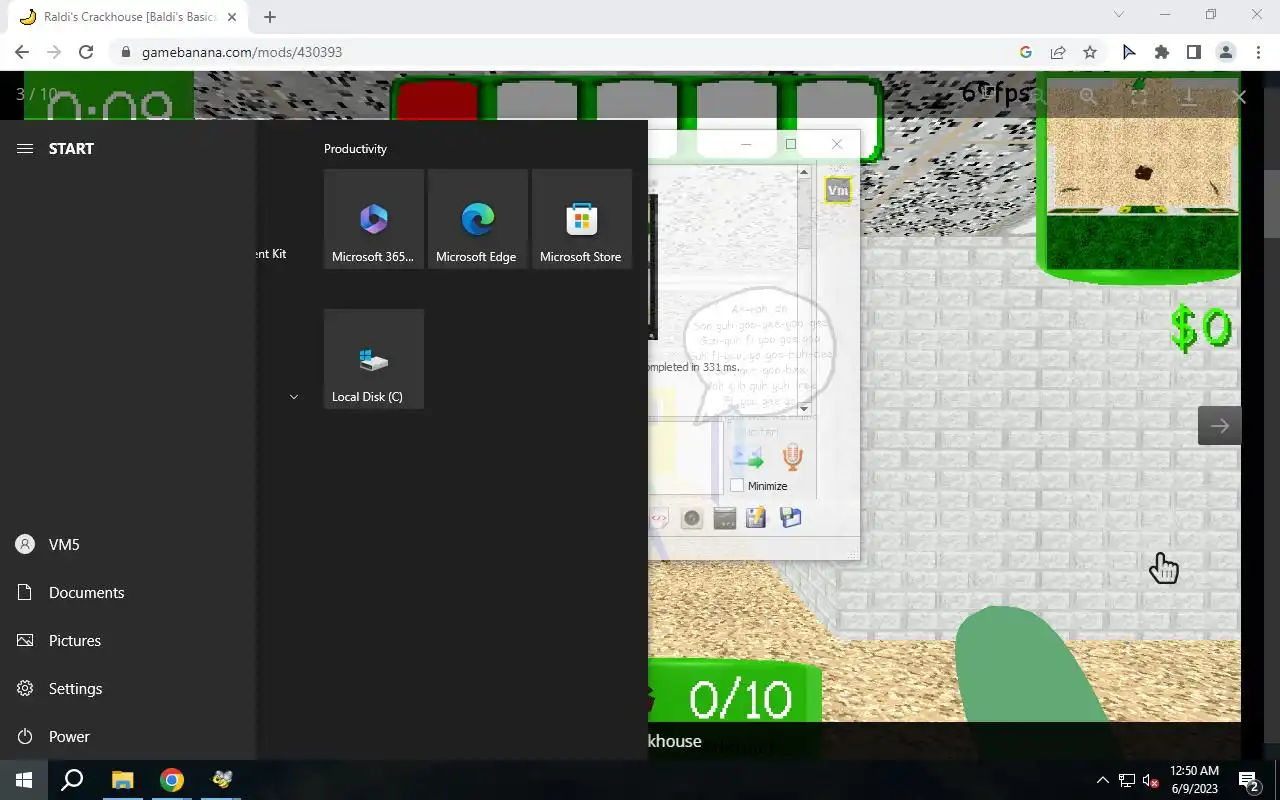
Task: Click the Google icon in address bar
Action: coord(1025,52)
